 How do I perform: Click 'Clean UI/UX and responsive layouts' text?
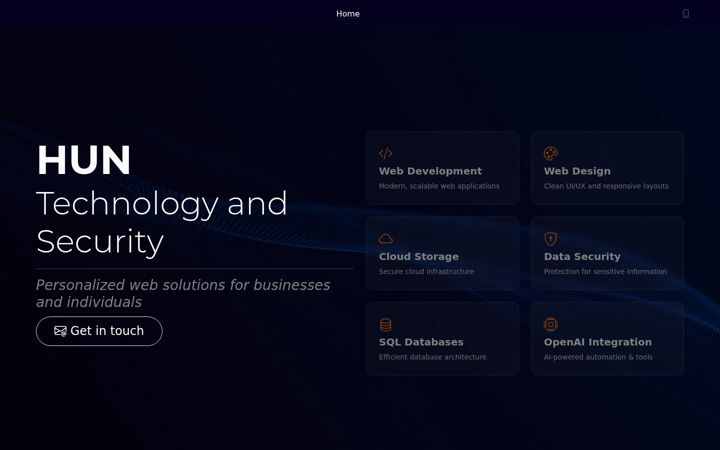coord(606,186)
